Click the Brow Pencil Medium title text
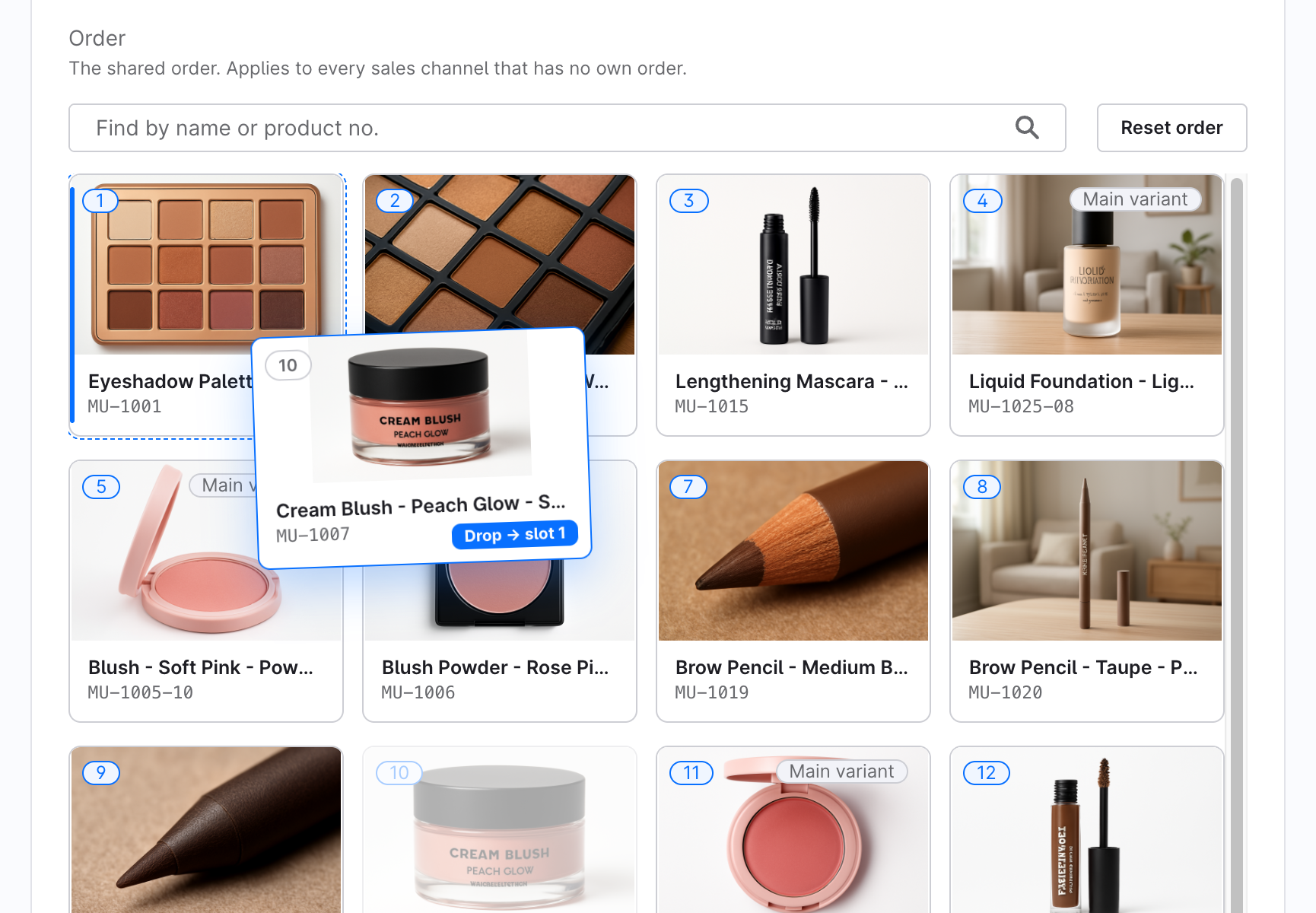The height and width of the screenshot is (913, 1316). [792, 667]
